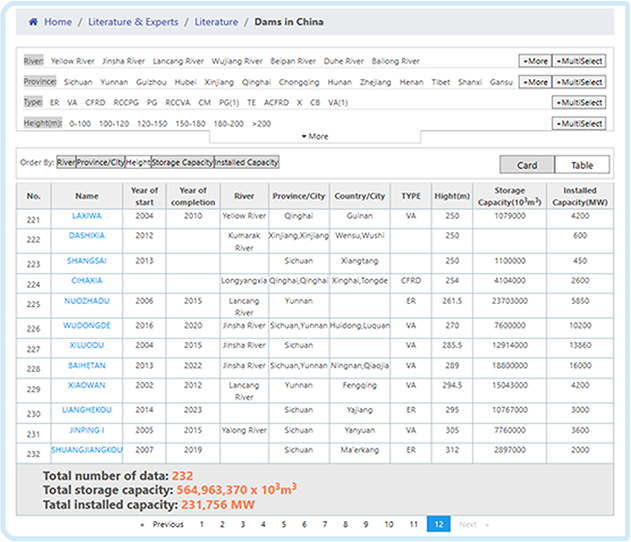Open the LAXIWA dam entry
This screenshot has width=631, height=542.
click(x=87, y=214)
